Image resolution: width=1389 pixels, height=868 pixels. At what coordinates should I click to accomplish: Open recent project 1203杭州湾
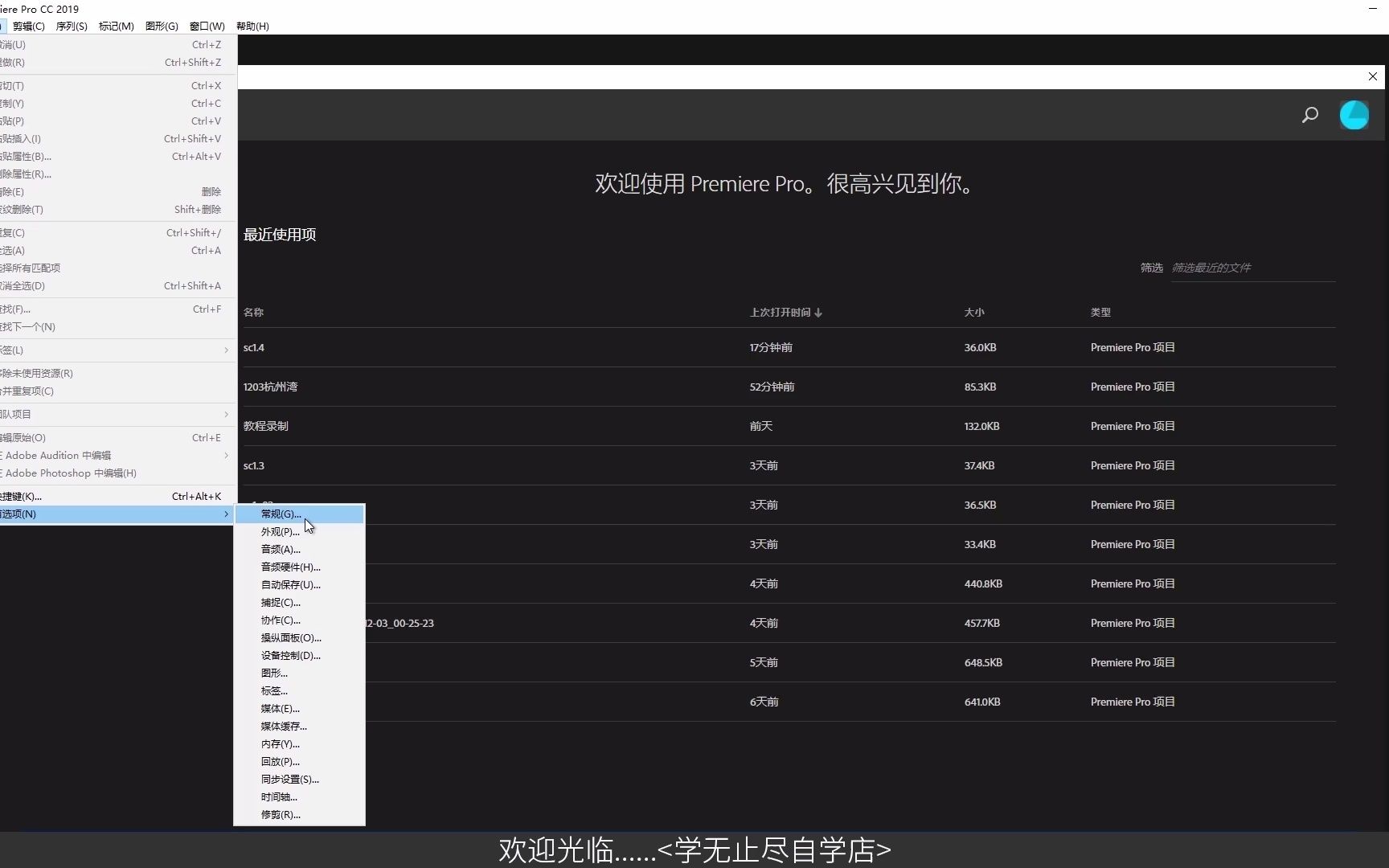coord(270,387)
